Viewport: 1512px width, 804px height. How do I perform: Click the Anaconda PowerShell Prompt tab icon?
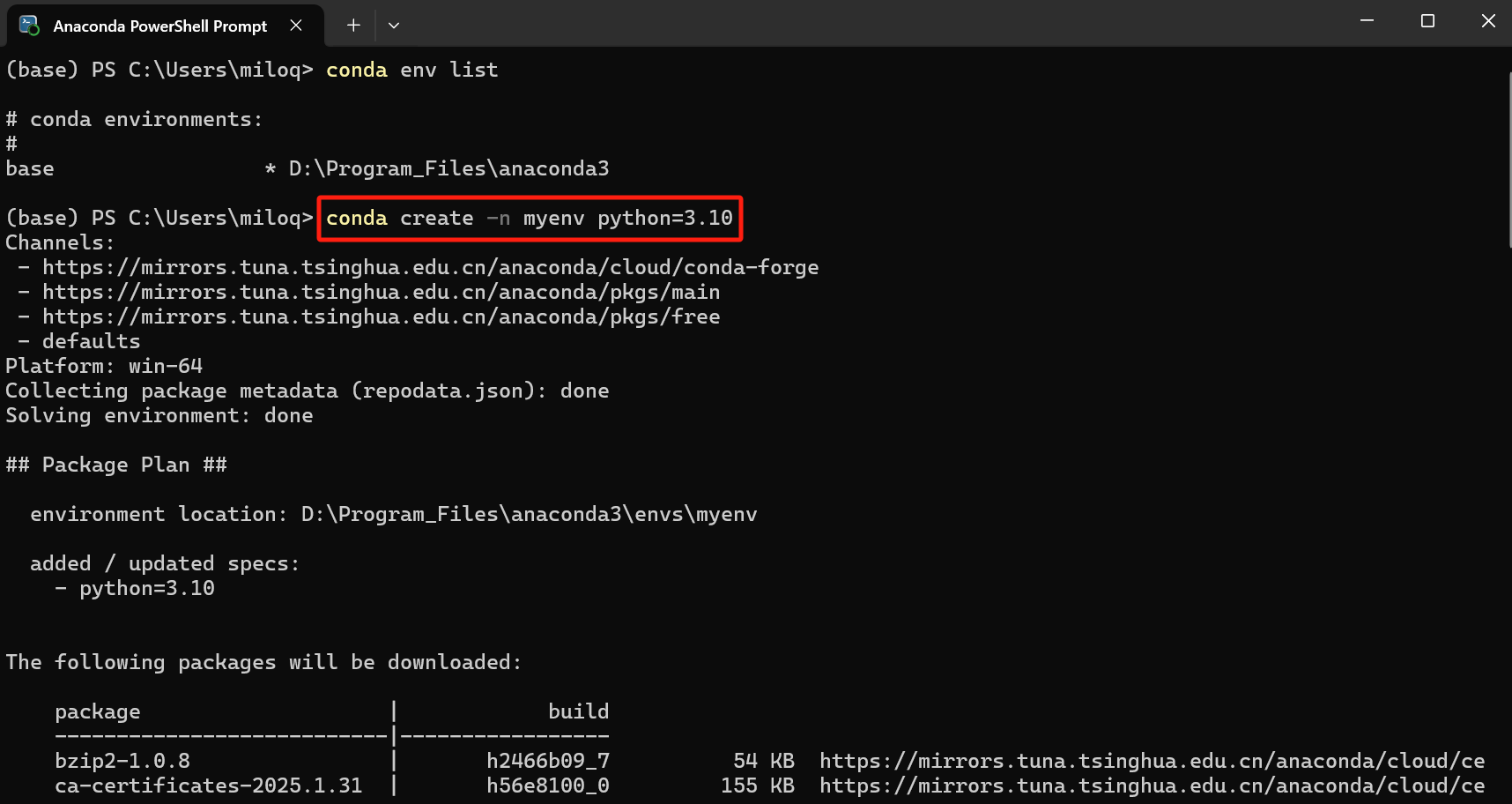click(29, 26)
